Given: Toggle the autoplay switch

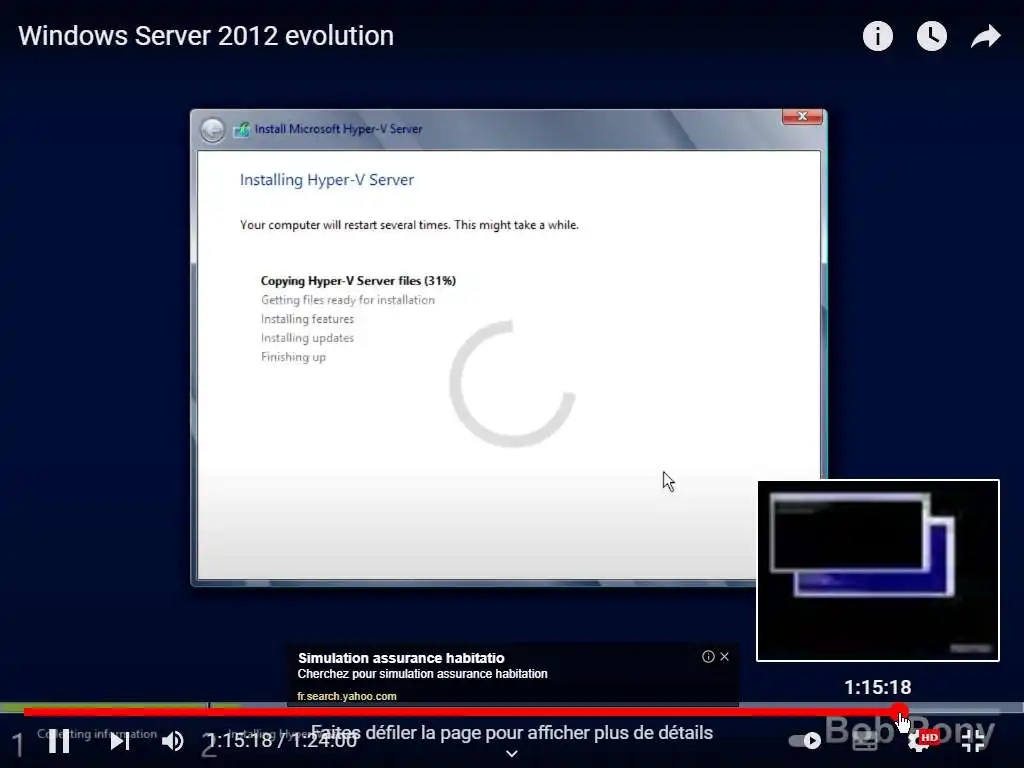Looking at the screenshot, I should (805, 741).
